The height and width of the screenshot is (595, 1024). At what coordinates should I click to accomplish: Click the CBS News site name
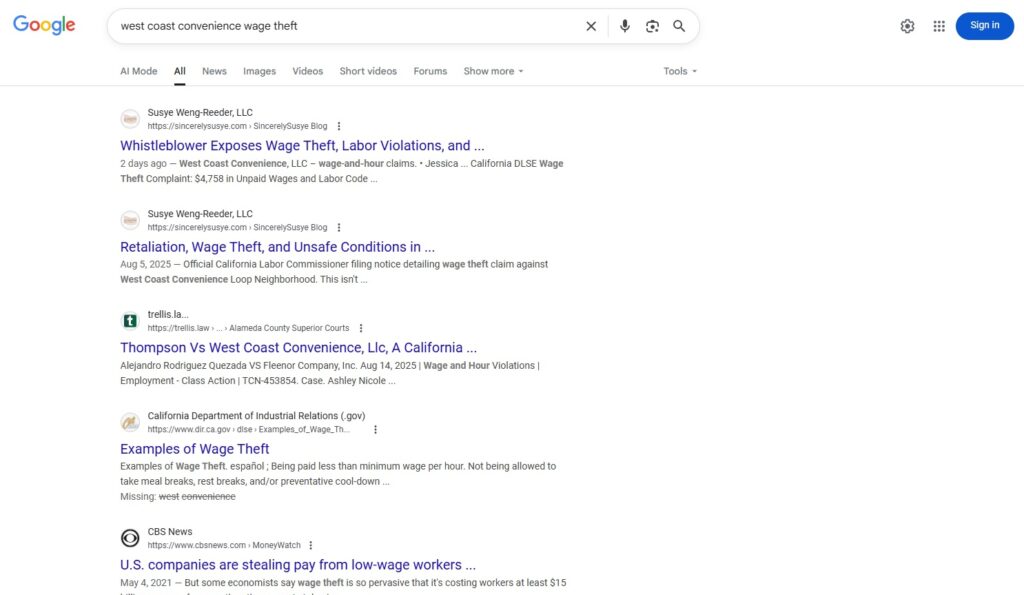(x=170, y=532)
